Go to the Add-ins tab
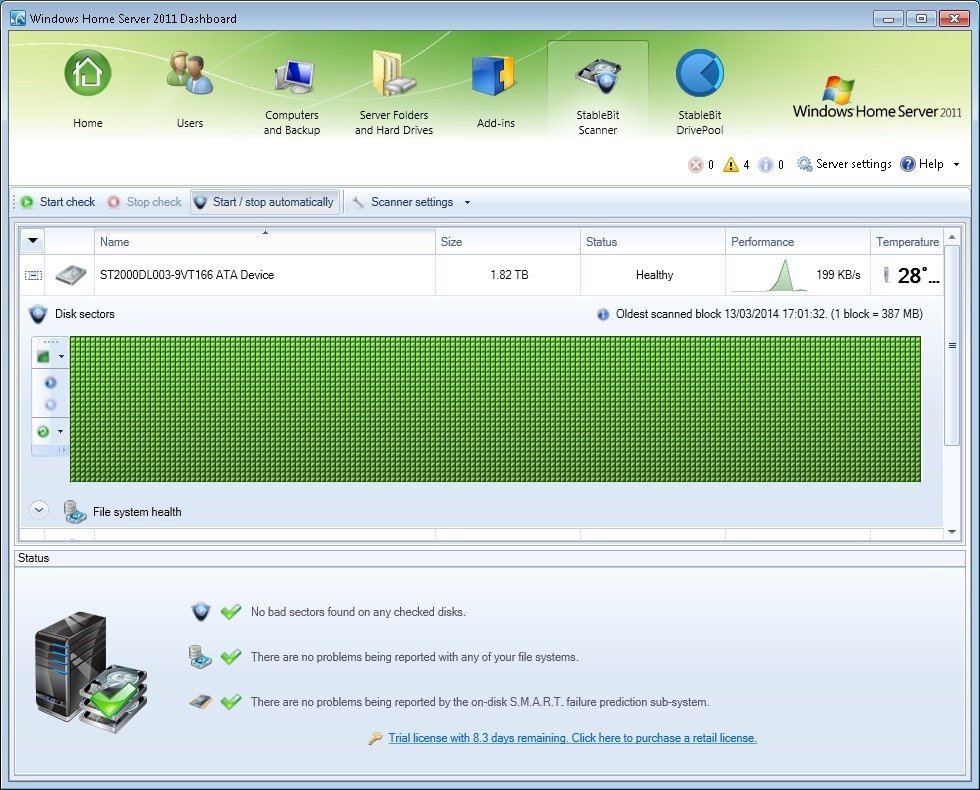The width and height of the screenshot is (980, 790). click(x=496, y=91)
